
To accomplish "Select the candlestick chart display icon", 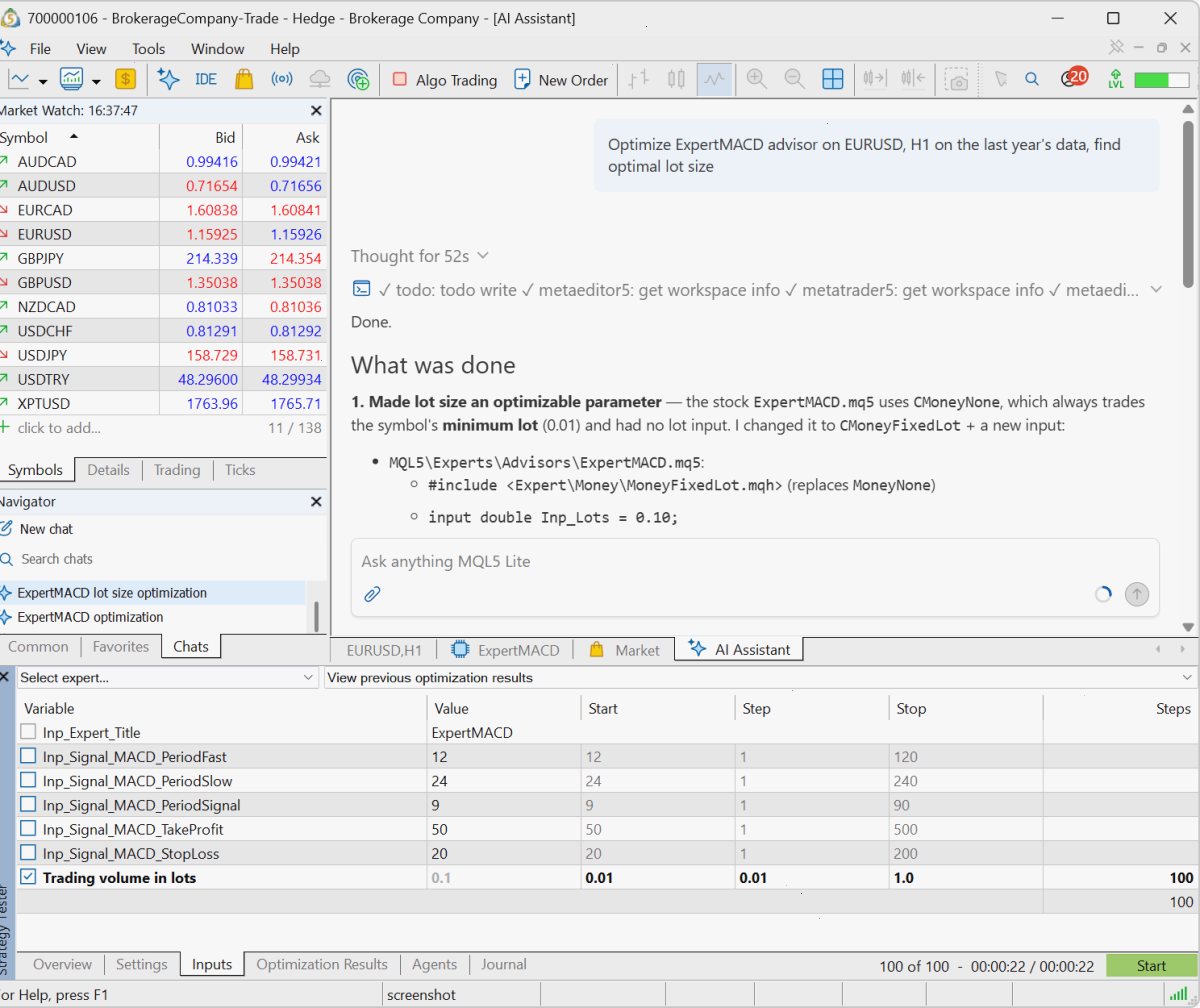I will point(677,80).
